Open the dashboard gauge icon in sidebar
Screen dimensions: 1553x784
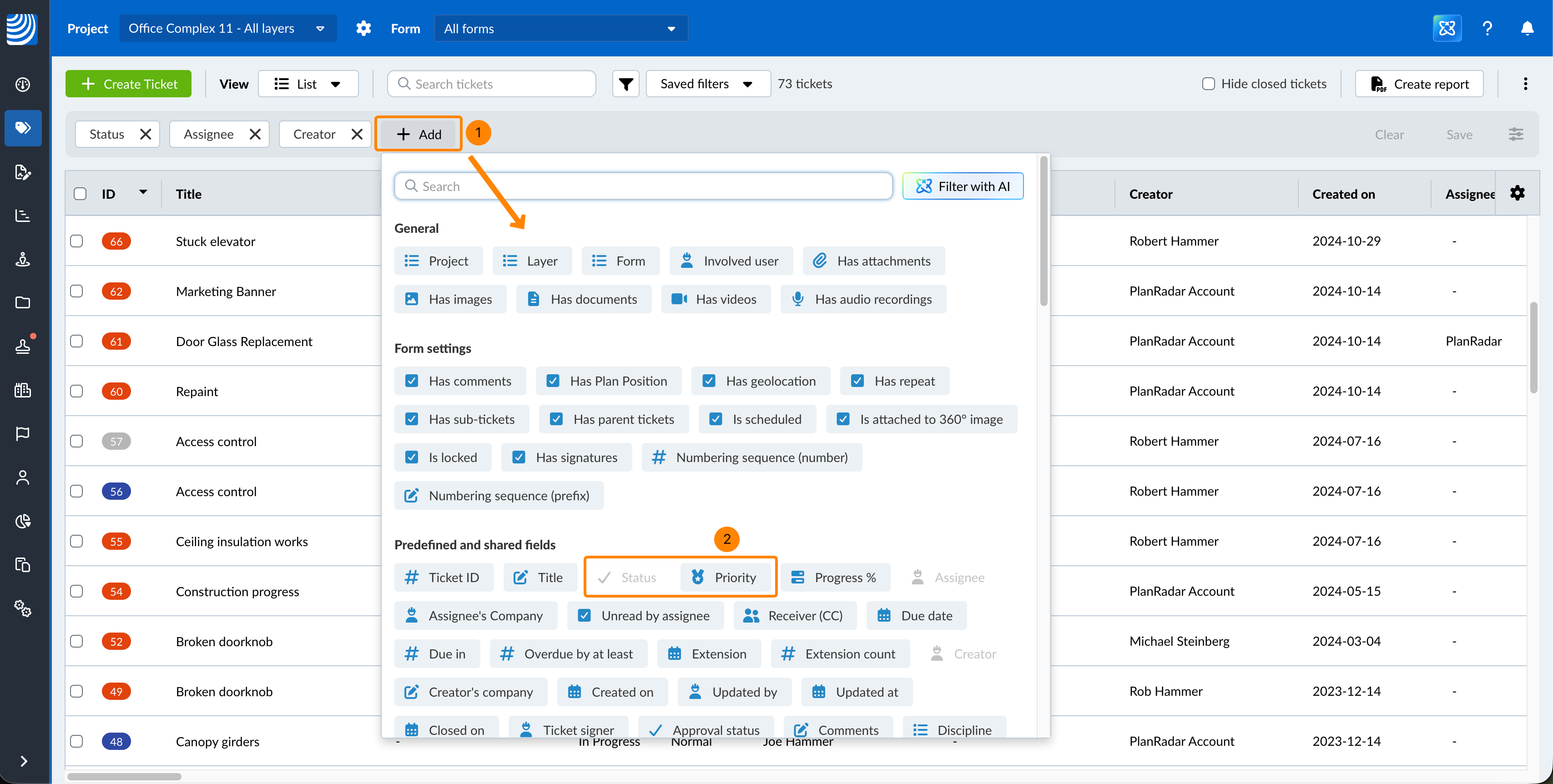coord(23,85)
